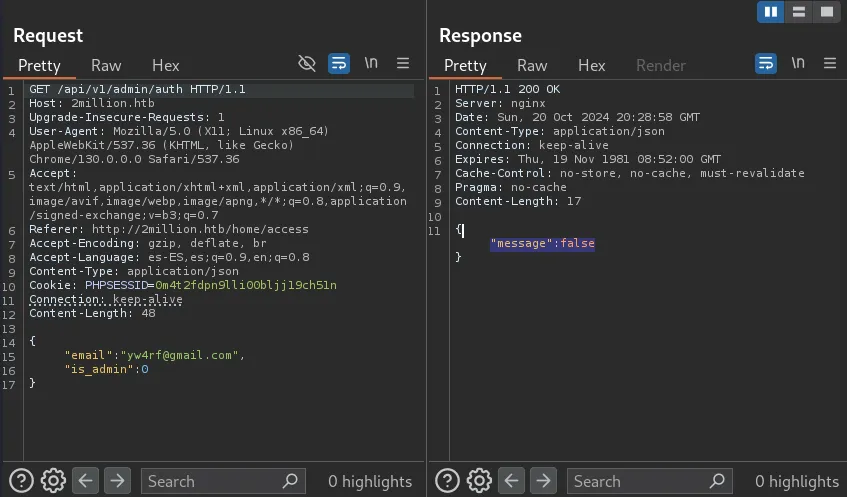Show non-printable characters \n in Response panel
Viewport: 847px width, 497px height.
tap(798, 64)
